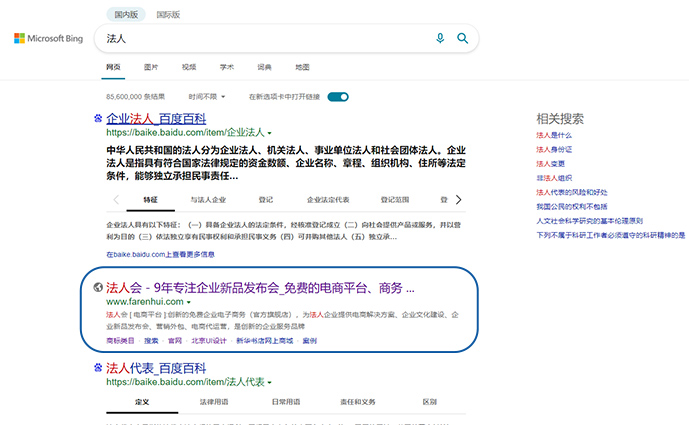Image resolution: width=689 pixels, height=425 pixels.
Task: Select the 词典 dictionary tab
Action: pos(265,67)
